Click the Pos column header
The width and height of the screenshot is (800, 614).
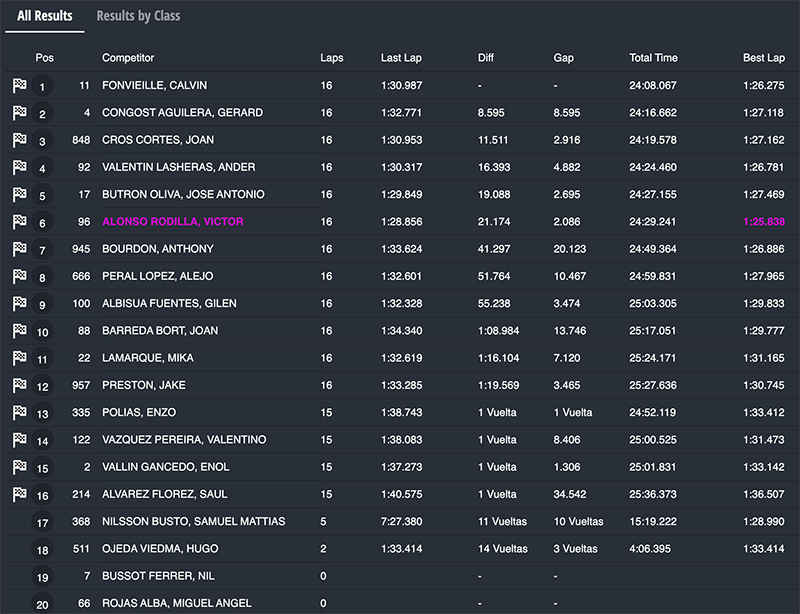44,58
